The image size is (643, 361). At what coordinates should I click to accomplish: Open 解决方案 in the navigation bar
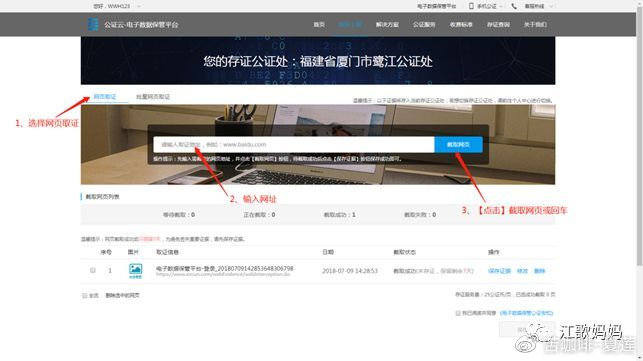[x=387, y=25]
